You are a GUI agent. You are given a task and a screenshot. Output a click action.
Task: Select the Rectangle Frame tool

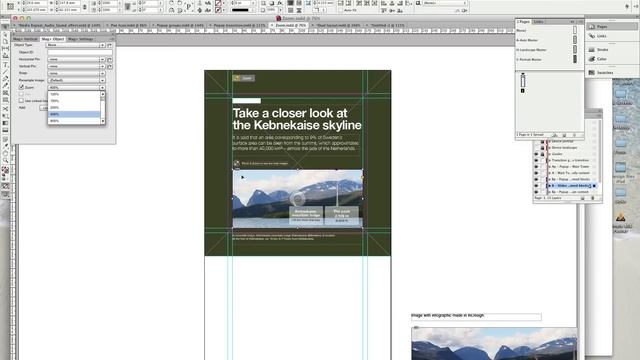click(x=5, y=93)
